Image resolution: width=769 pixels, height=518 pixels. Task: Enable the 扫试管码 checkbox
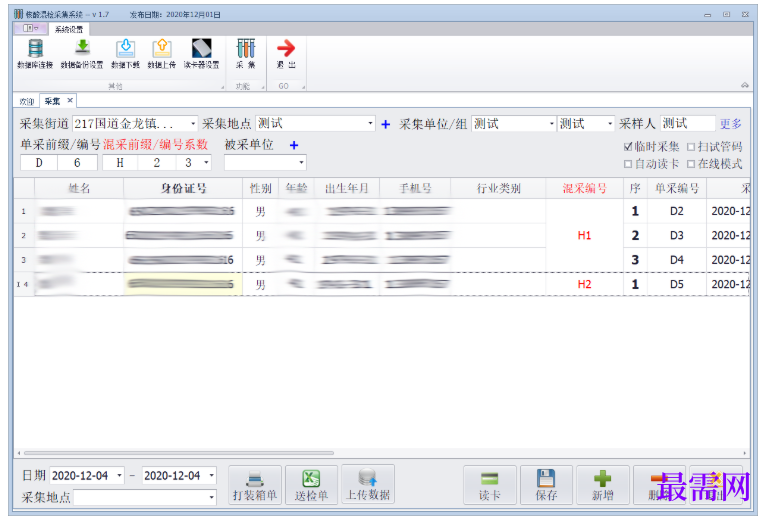pyautogui.click(x=691, y=147)
